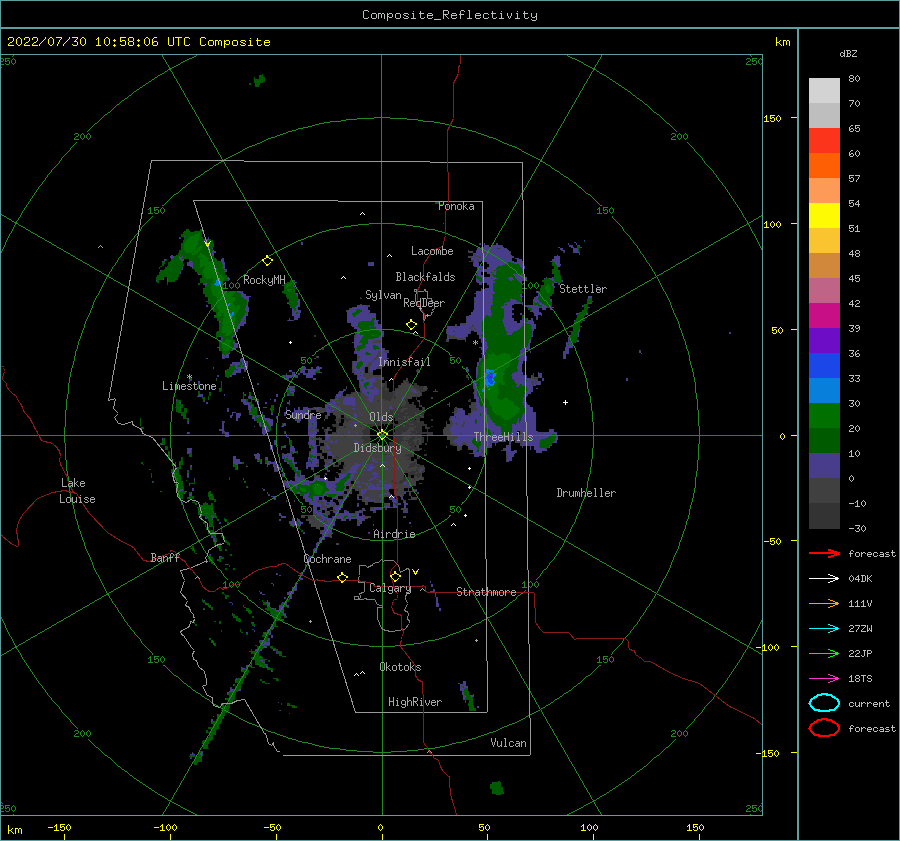Image resolution: width=900 pixels, height=841 pixels.
Task: Click the cyan 27ZW arrow icon
Action: (x=824, y=629)
